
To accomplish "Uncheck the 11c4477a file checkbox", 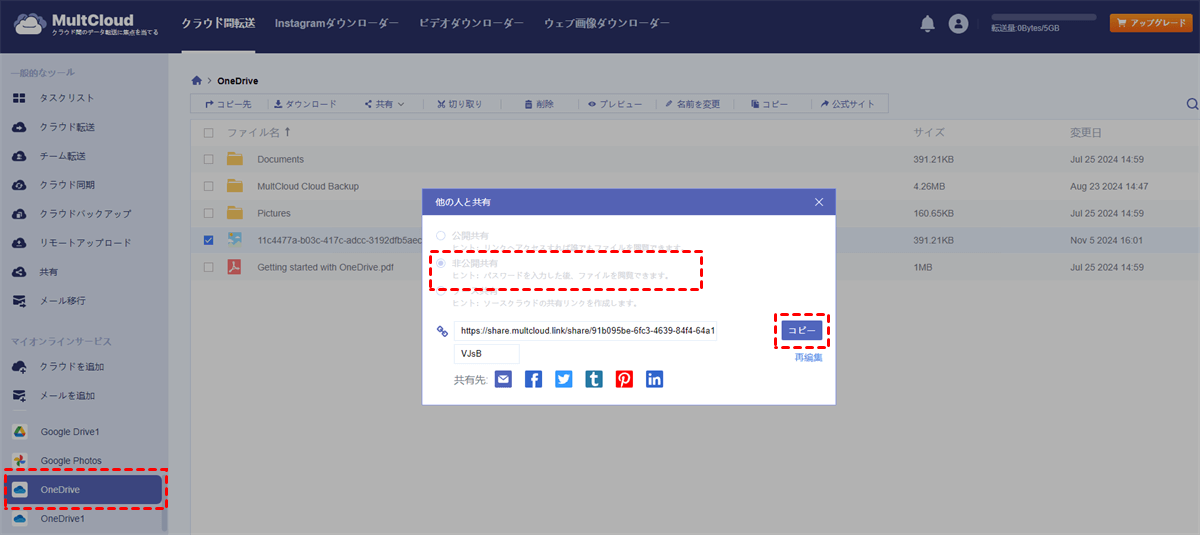I will click(x=208, y=240).
